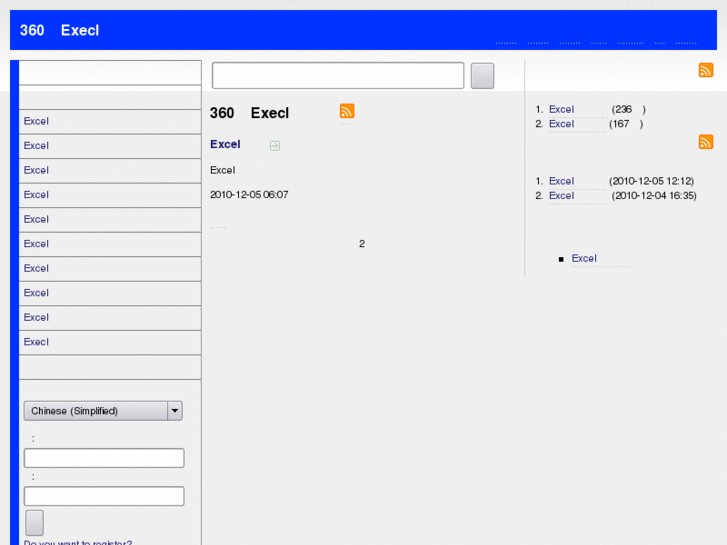Click RSS feed icon beside the 360 Execl heading
Viewport: 727px width, 545px height.
click(x=347, y=111)
